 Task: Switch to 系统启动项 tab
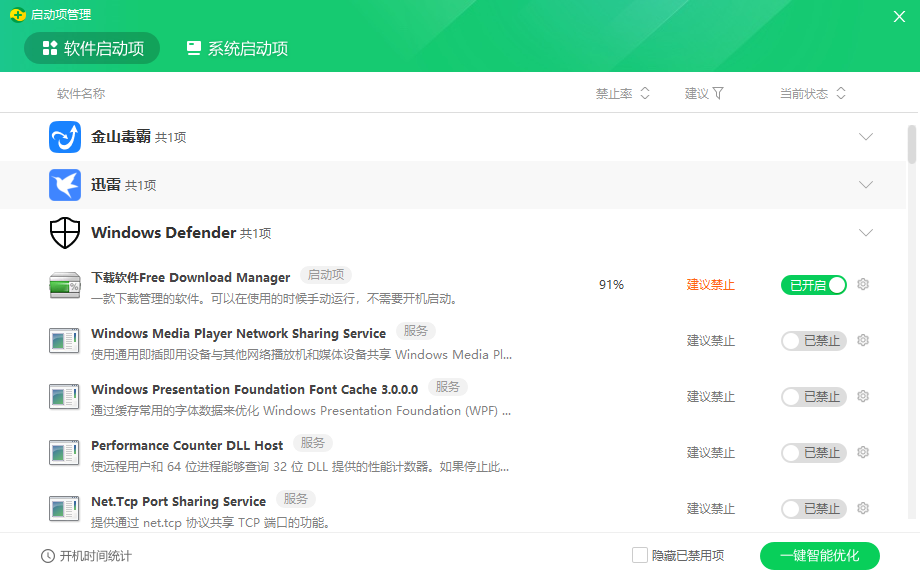tap(237, 48)
